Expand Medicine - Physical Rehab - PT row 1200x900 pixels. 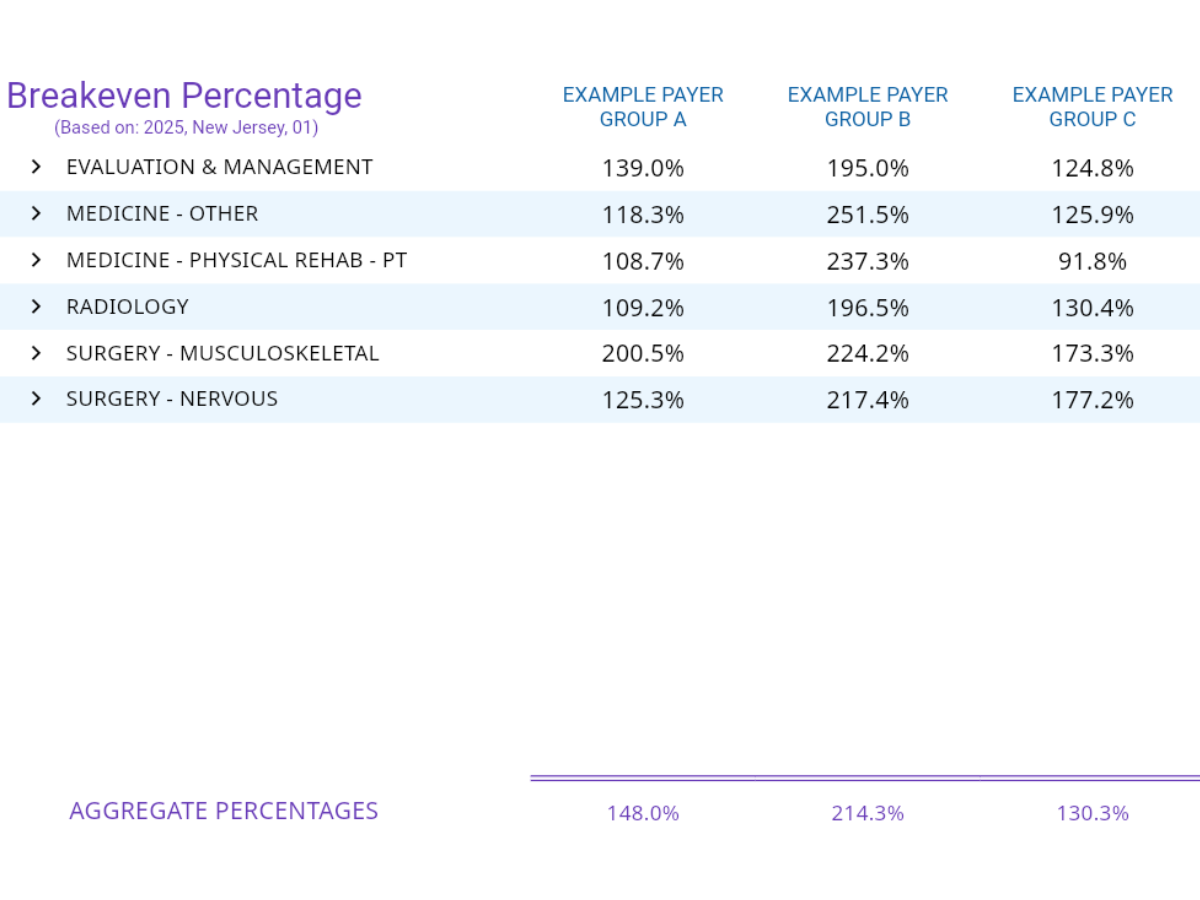[37, 260]
